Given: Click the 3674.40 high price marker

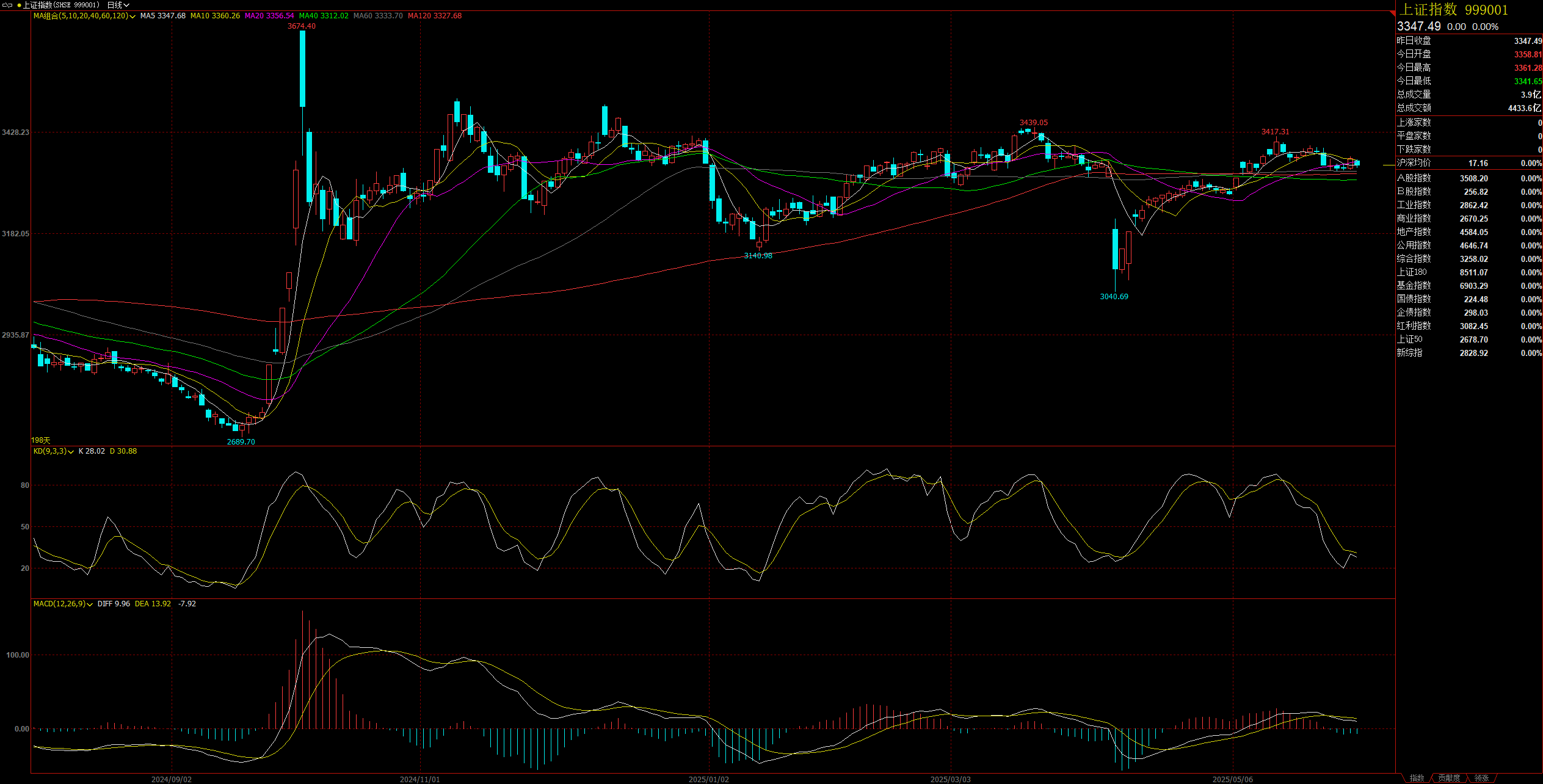Looking at the screenshot, I should tap(302, 26).
